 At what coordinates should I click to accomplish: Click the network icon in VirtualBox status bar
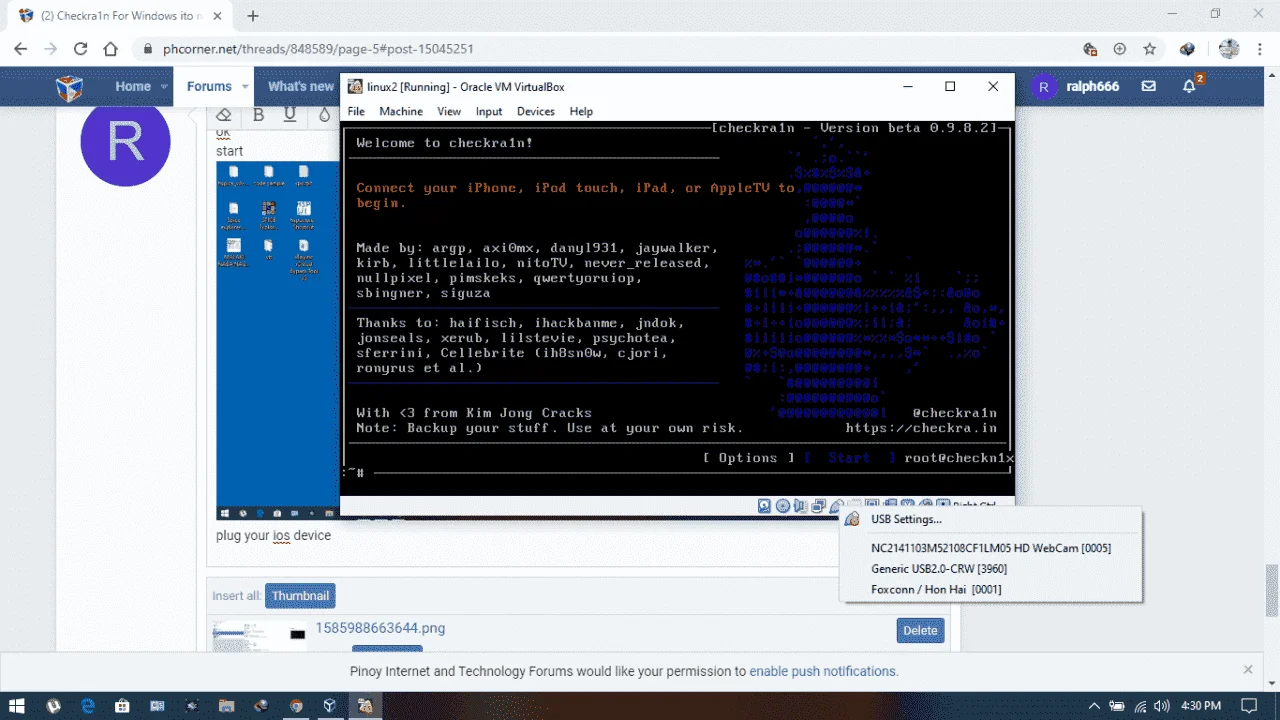(x=819, y=506)
